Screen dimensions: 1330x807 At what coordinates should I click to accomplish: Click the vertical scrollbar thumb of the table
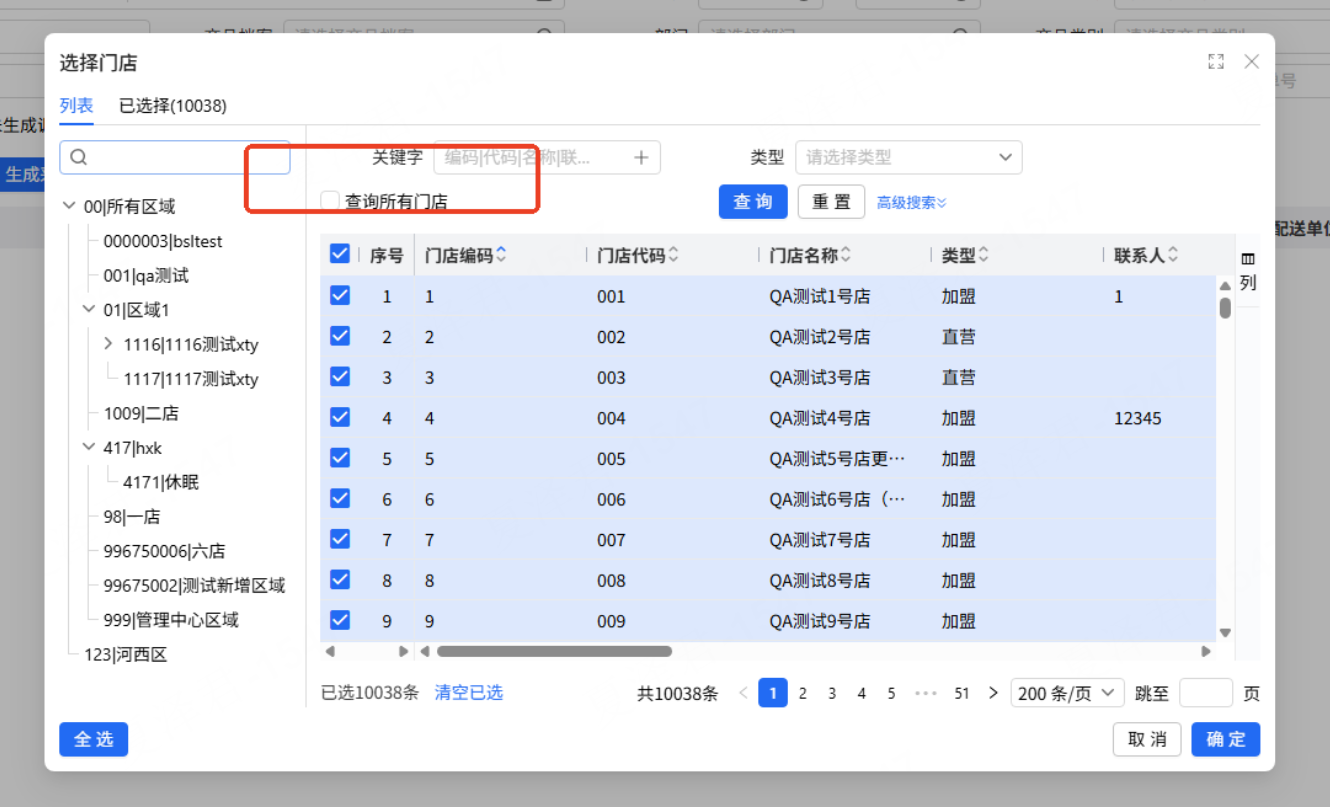tap(1225, 307)
